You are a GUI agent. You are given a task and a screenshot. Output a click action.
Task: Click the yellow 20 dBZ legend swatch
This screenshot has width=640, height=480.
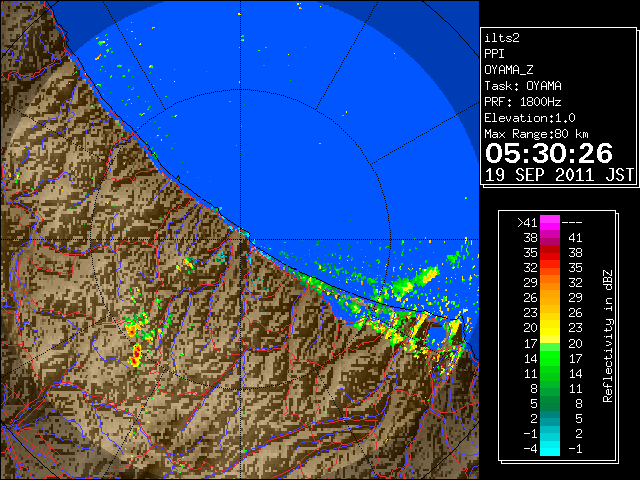click(x=550, y=328)
